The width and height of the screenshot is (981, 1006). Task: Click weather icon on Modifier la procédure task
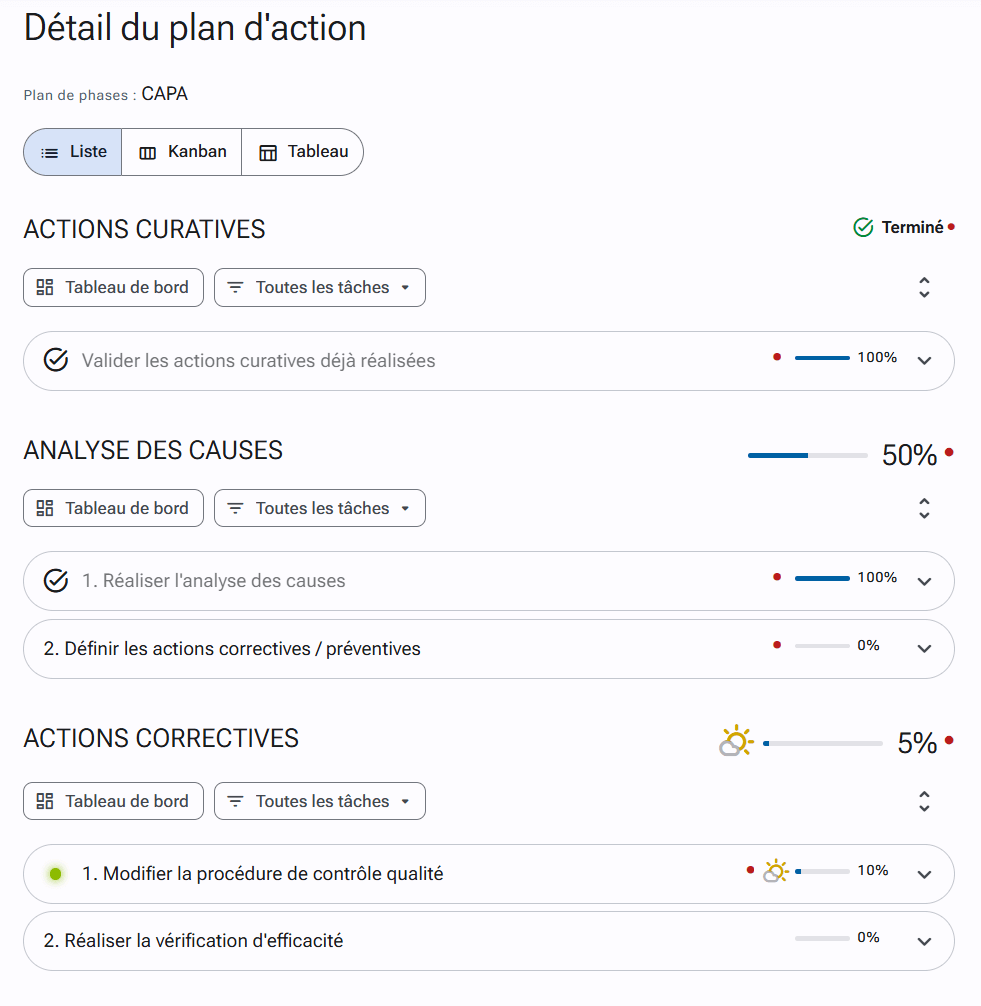(x=776, y=871)
